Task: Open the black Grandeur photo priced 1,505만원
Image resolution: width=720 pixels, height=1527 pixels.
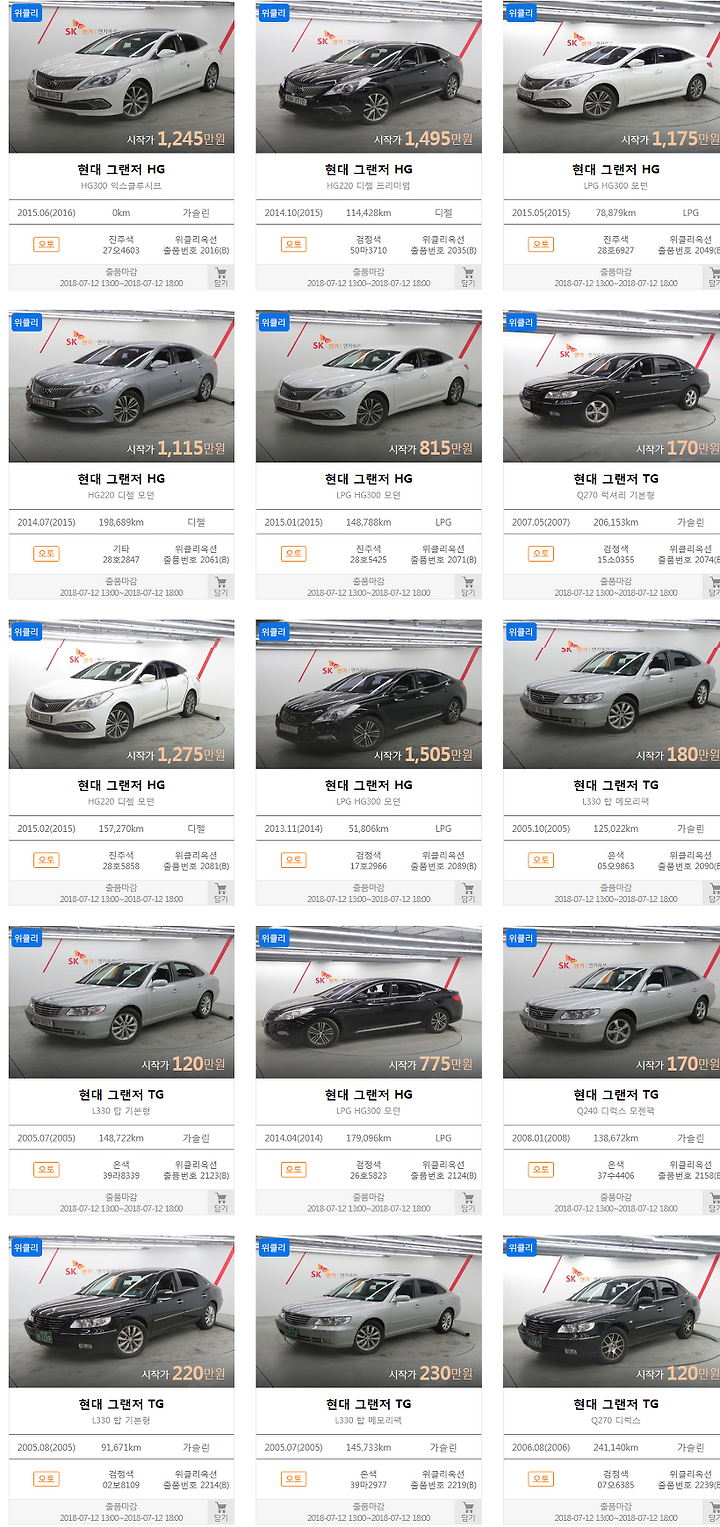Action: pos(368,695)
